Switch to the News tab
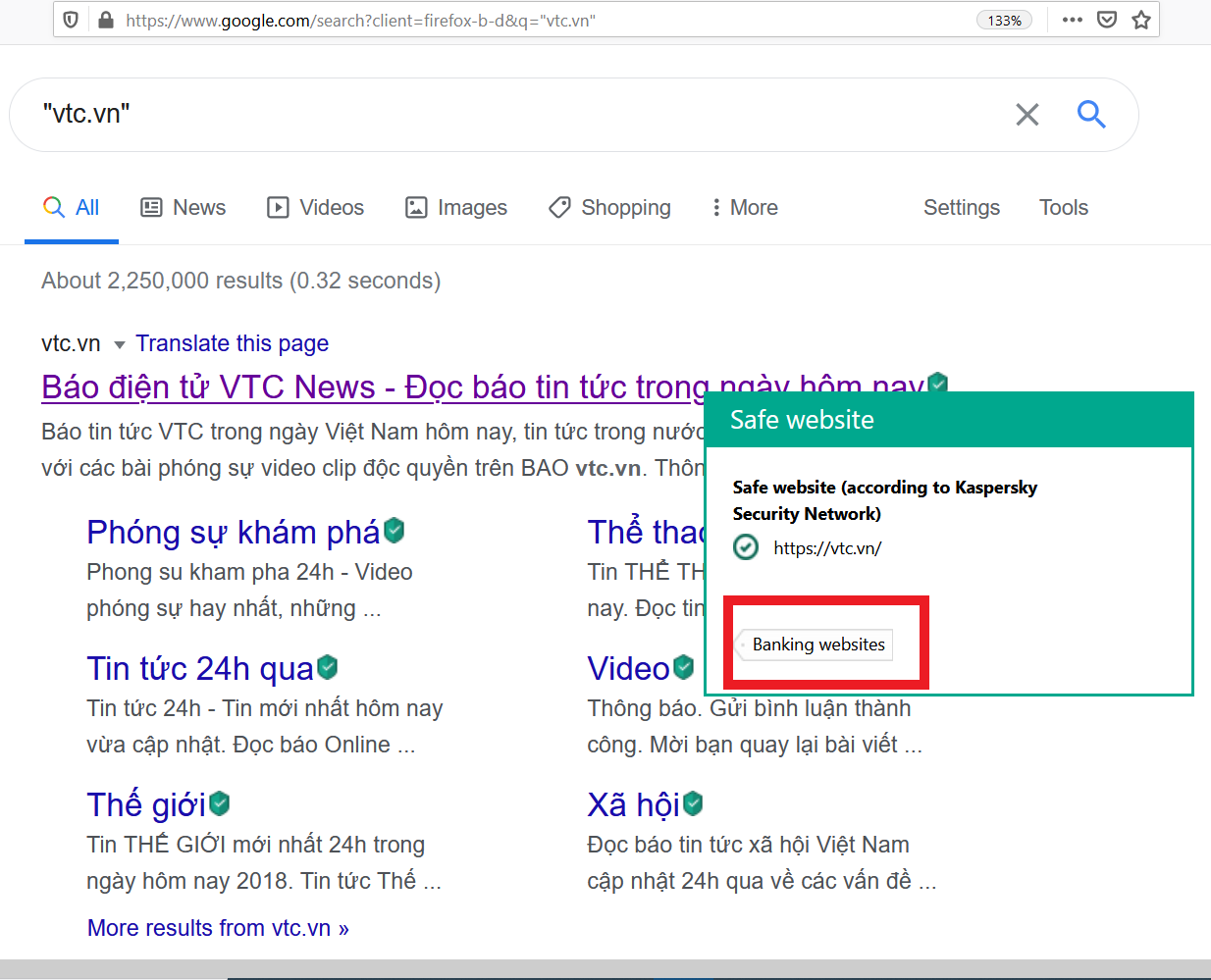Viewport: 1211px width, 980px height. (184, 208)
